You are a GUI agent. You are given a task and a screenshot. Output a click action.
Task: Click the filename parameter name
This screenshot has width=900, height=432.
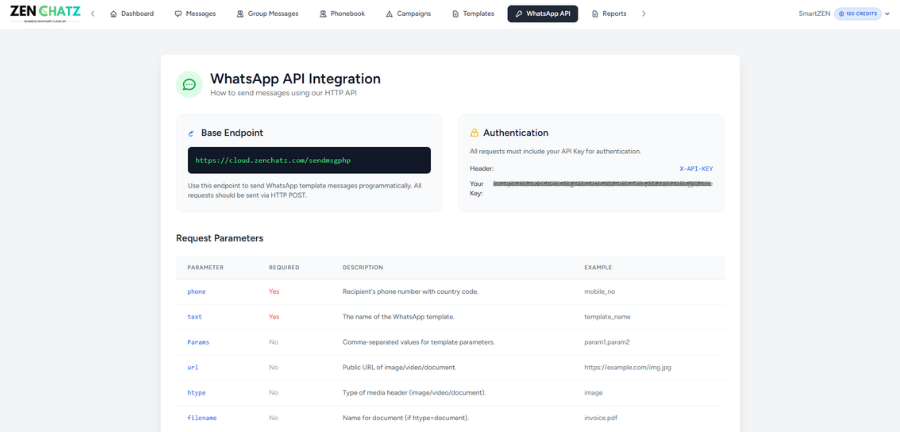[202, 418]
